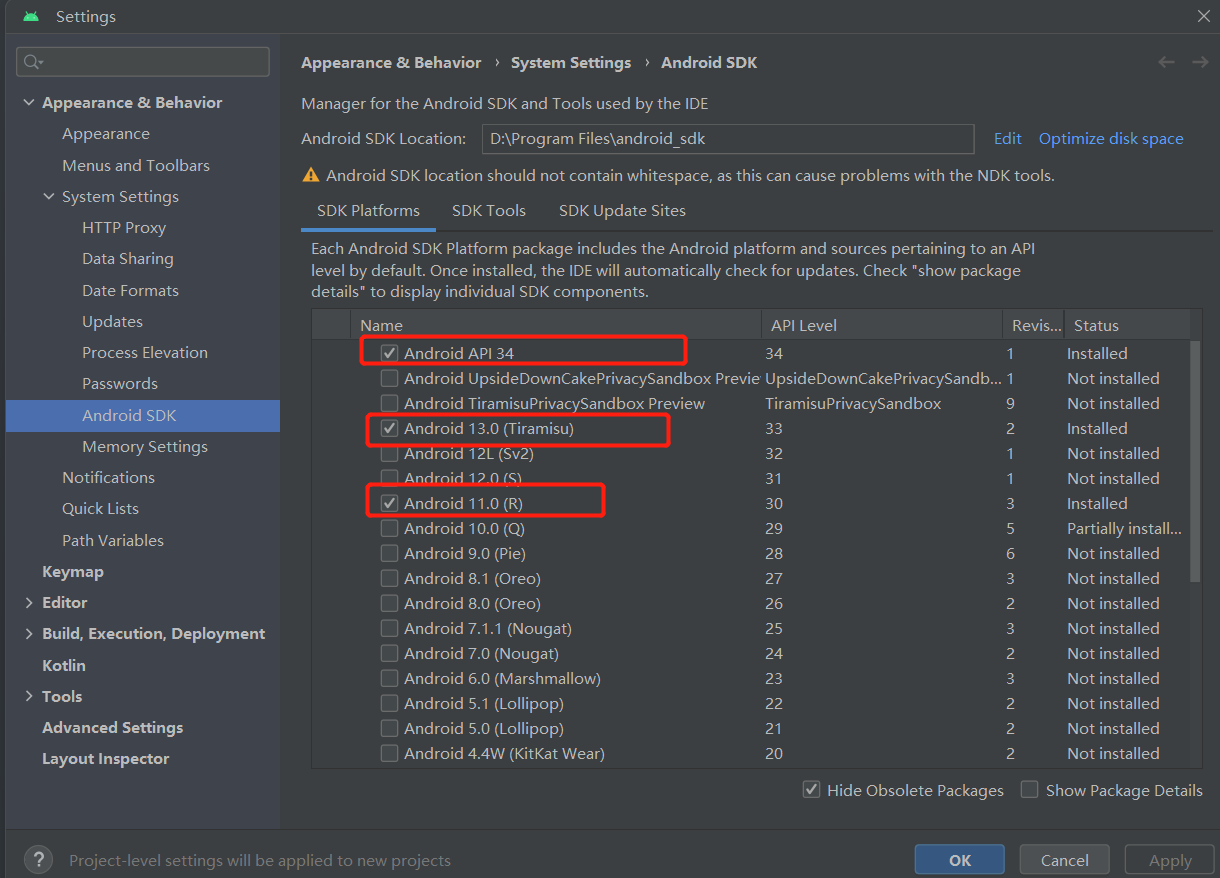Open help with the question mark button

coord(38,860)
